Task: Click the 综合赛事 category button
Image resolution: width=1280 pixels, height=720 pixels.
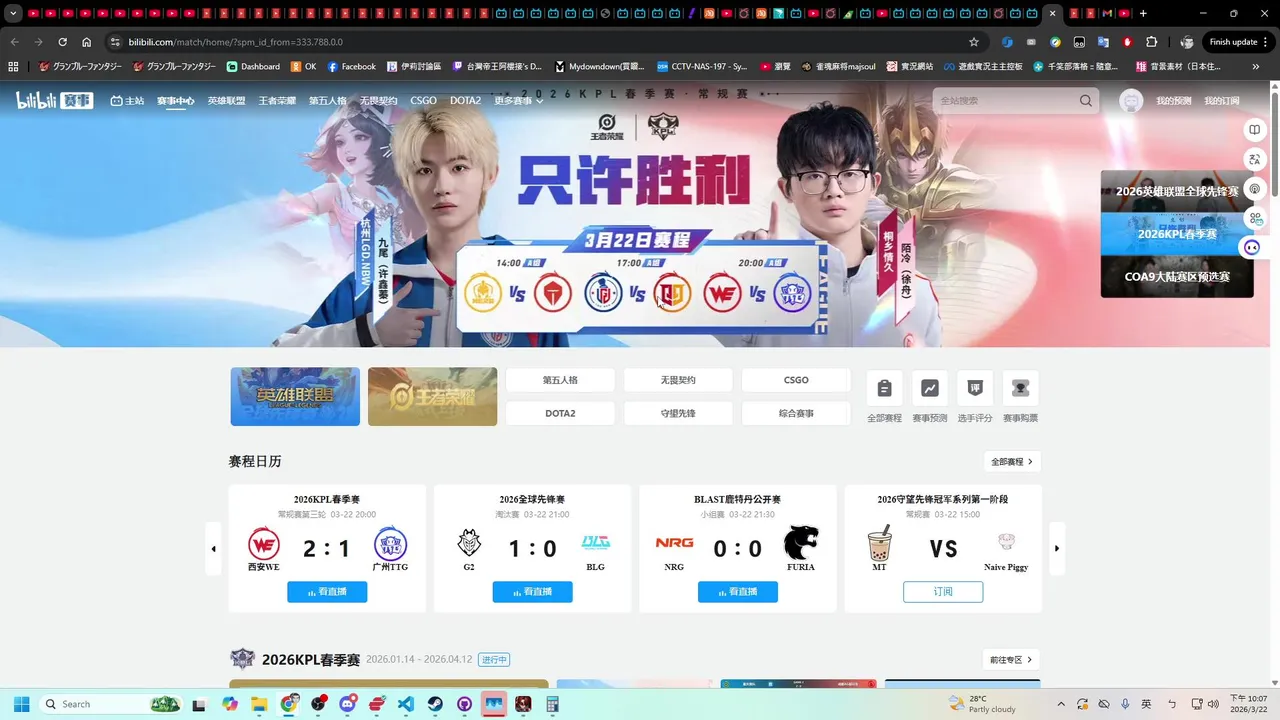Action: pos(796,413)
